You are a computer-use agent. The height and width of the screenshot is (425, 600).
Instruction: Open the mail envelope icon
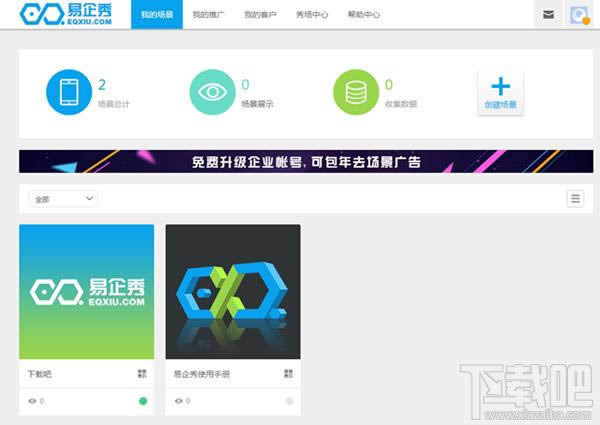coord(549,15)
